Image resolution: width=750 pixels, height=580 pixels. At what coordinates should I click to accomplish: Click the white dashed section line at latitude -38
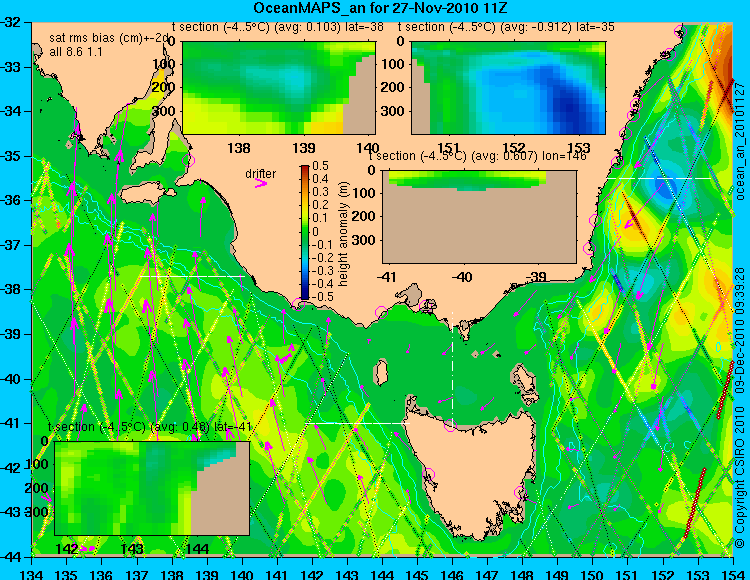(x=192, y=276)
